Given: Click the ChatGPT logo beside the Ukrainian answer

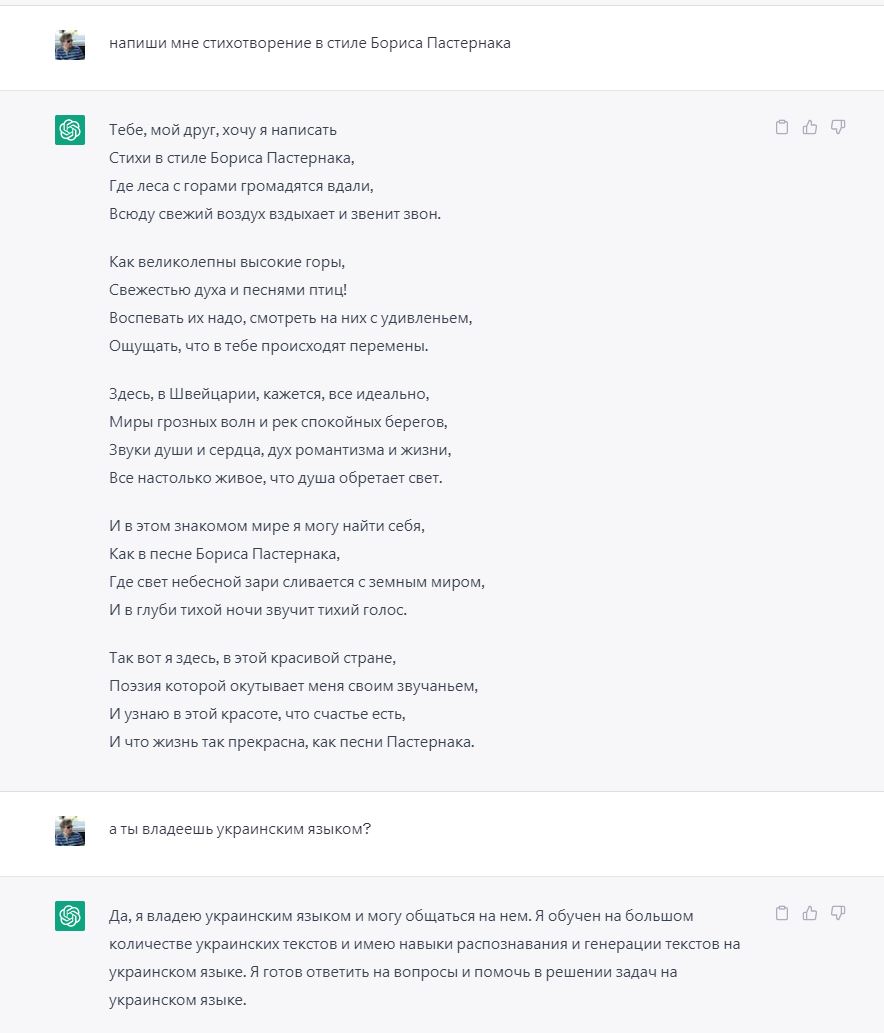Looking at the screenshot, I should coord(70,916).
